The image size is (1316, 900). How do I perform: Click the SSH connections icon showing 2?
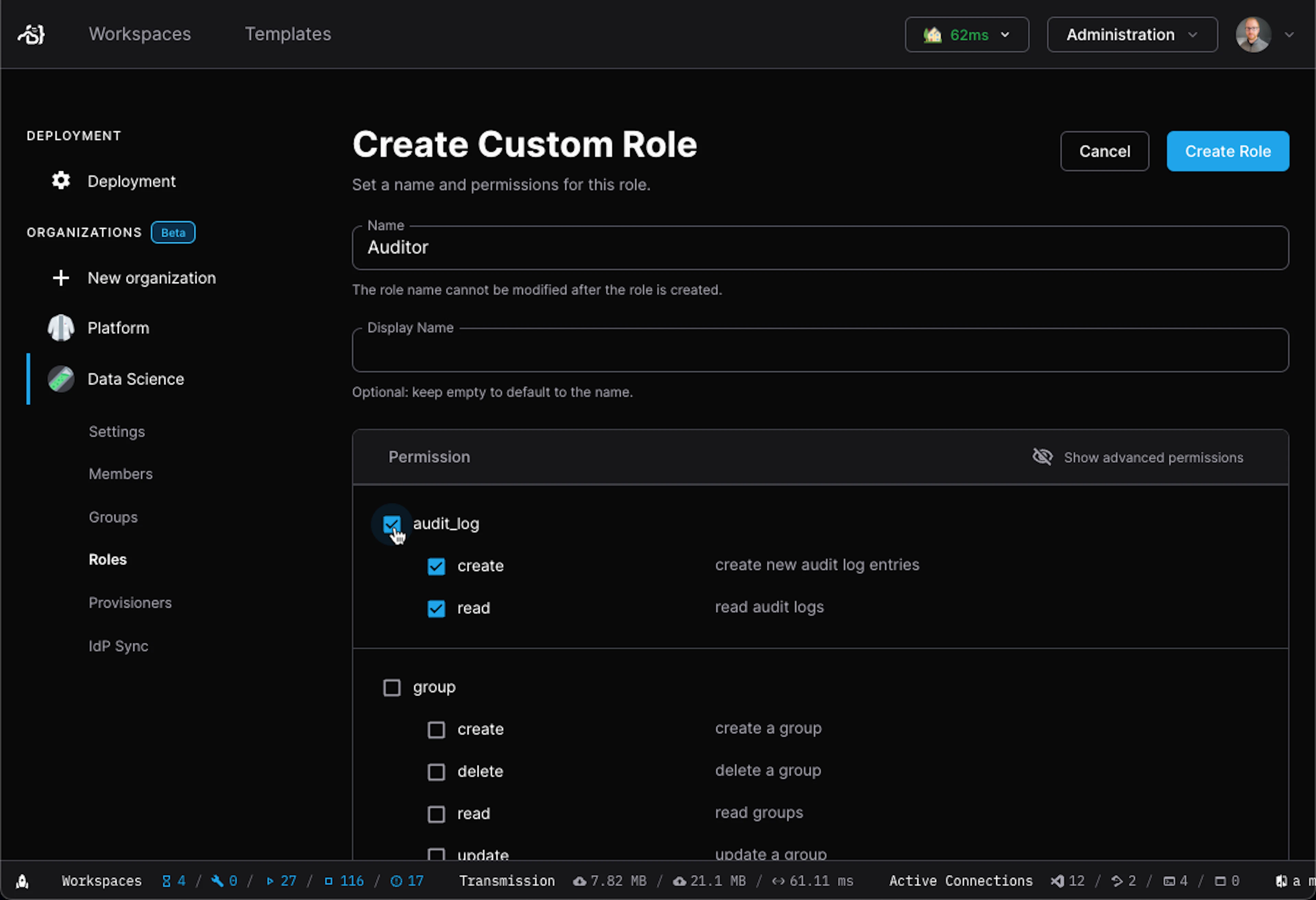coord(1117,881)
